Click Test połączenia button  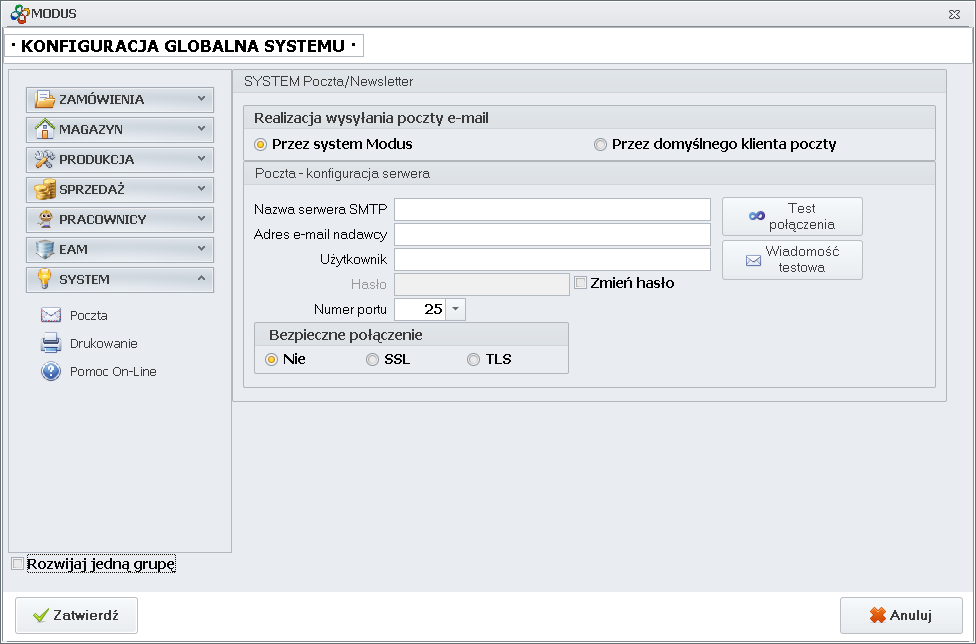(792, 217)
